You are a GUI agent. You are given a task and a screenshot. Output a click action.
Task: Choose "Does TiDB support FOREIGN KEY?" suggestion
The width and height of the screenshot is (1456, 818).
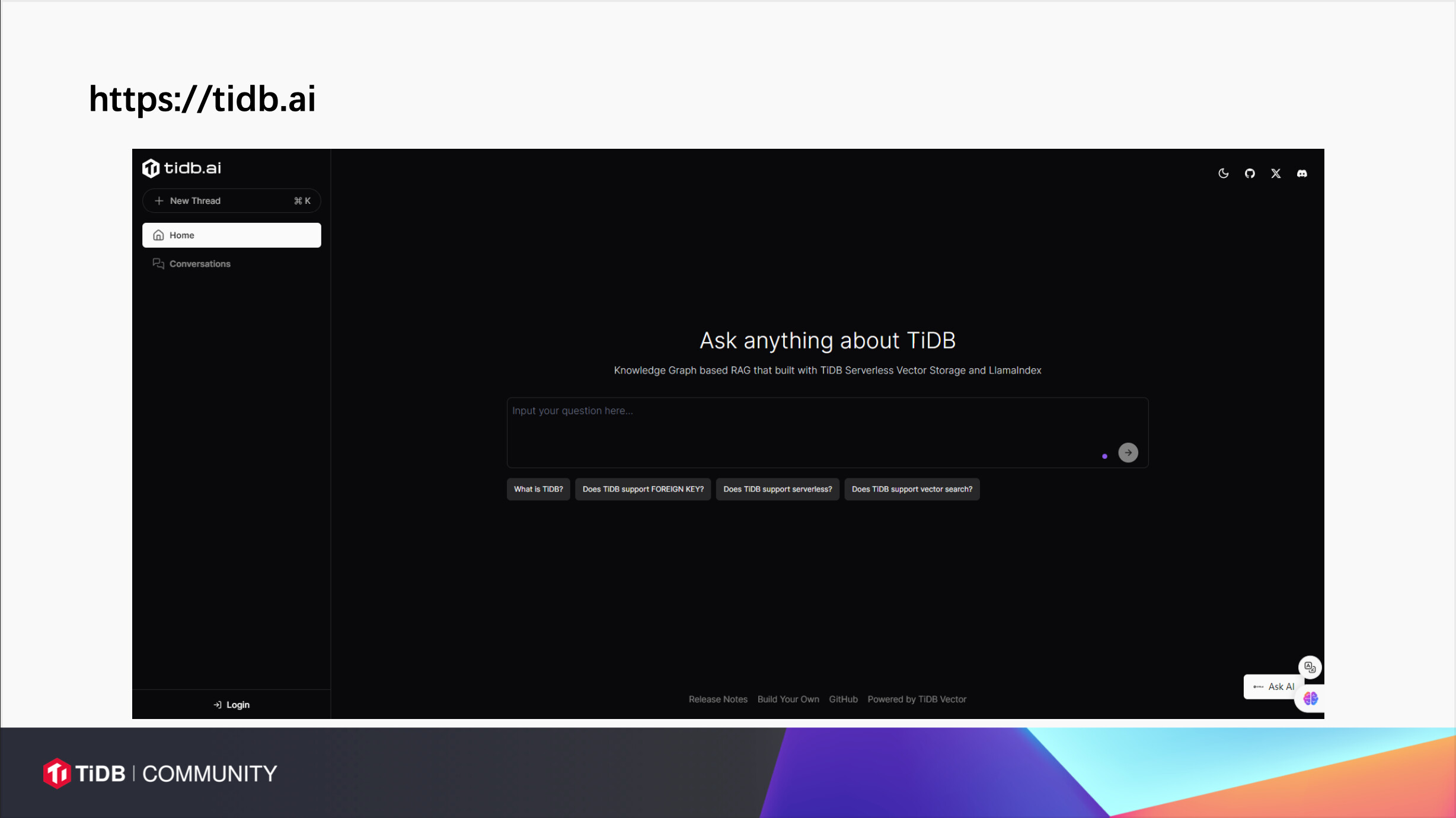(643, 489)
